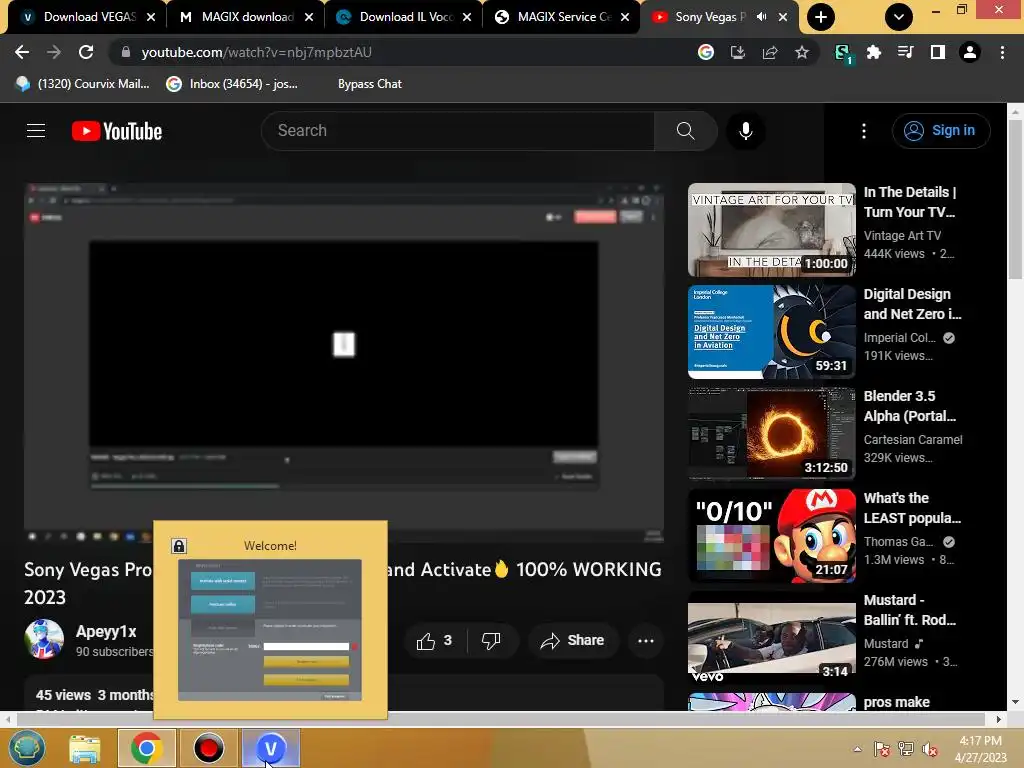Click the Cartesian Caramel channel name
Viewport: 1024px width, 768px height.
click(x=913, y=440)
